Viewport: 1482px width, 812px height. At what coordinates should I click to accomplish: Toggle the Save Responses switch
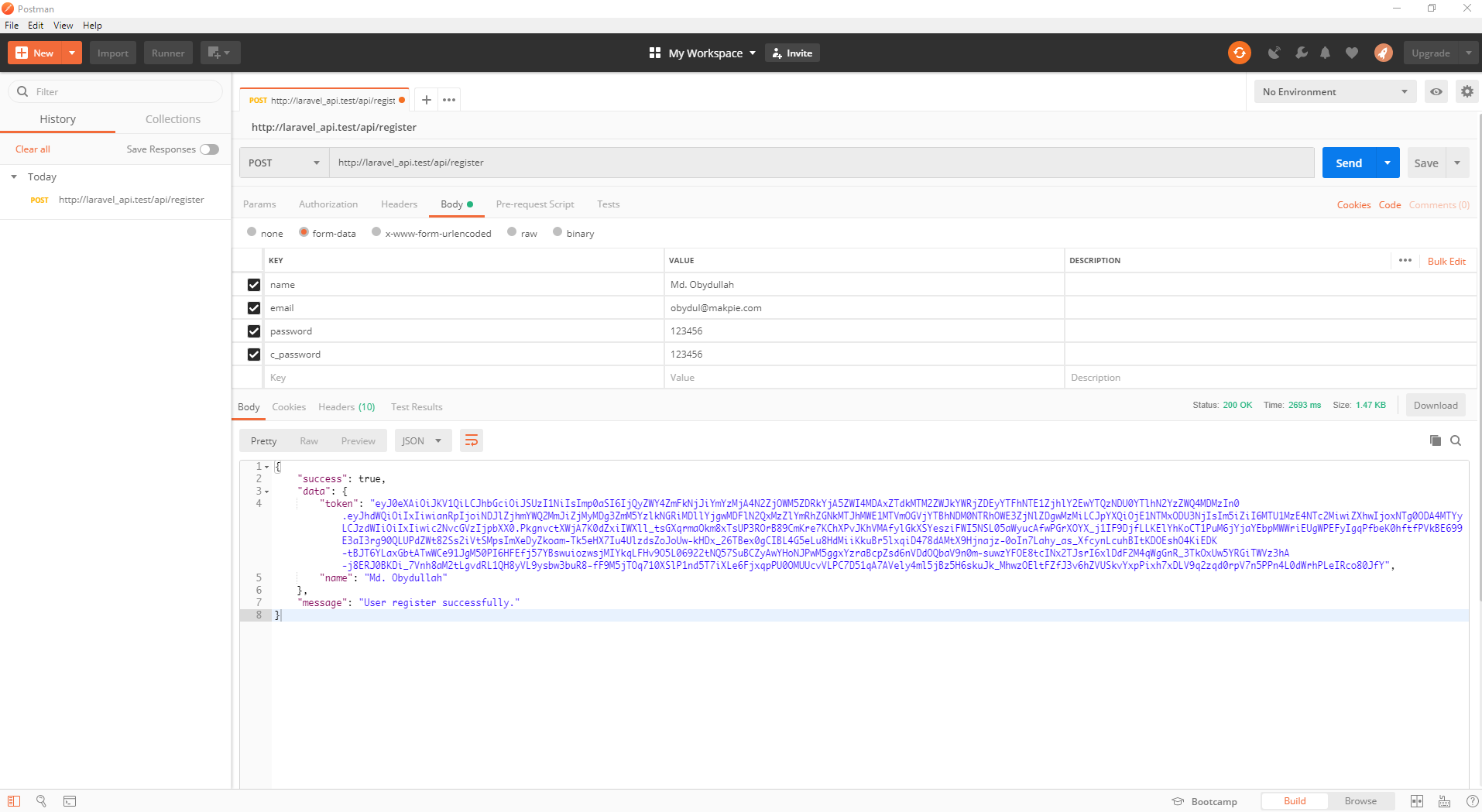pos(210,149)
